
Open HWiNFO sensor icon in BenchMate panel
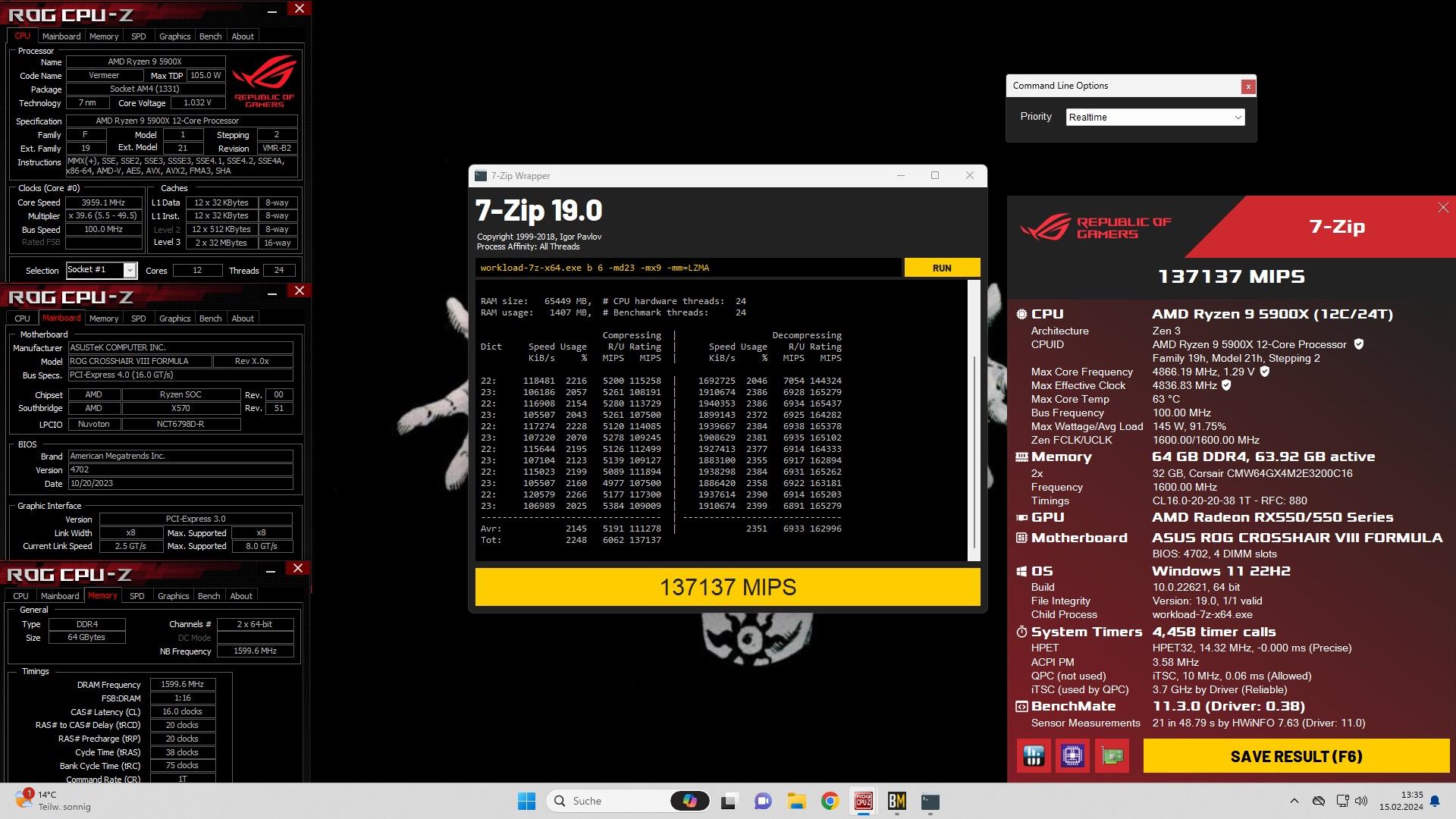point(1034,756)
